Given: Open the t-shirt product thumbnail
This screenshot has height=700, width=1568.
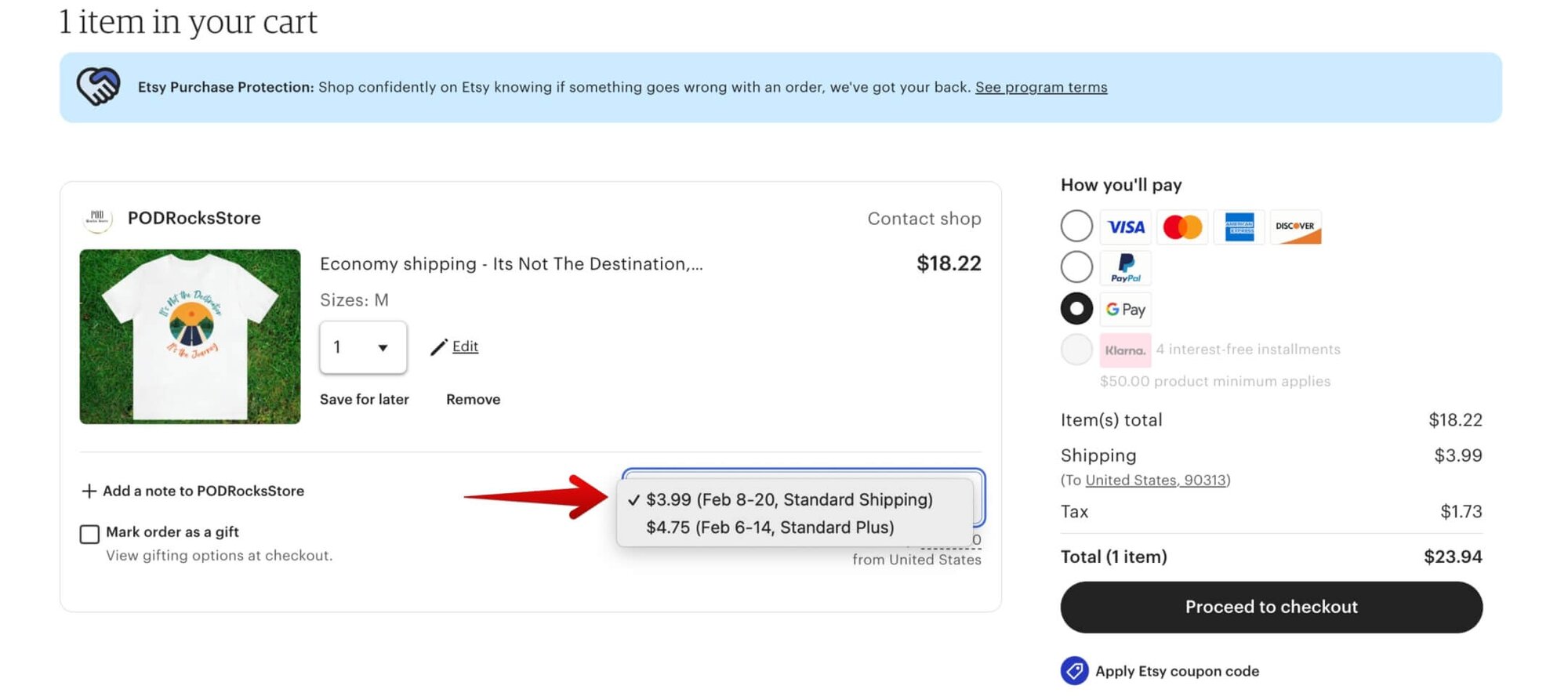Looking at the screenshot, I should pyautogui.click(x=190, y=336).
